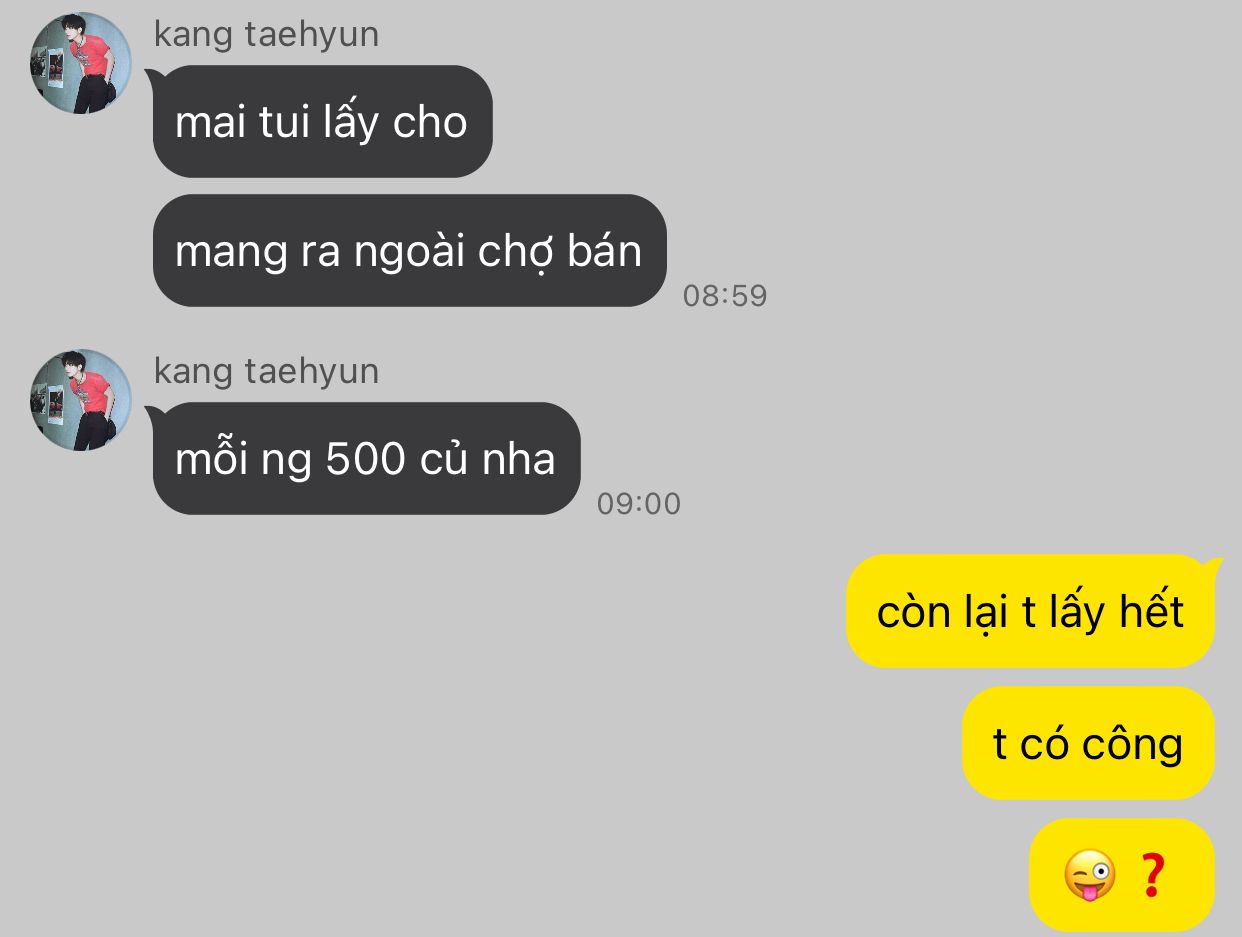The image size is (1242, 937).
Task: Click the word 'hết' in the yellow bubble
Action: point(1152,610)
